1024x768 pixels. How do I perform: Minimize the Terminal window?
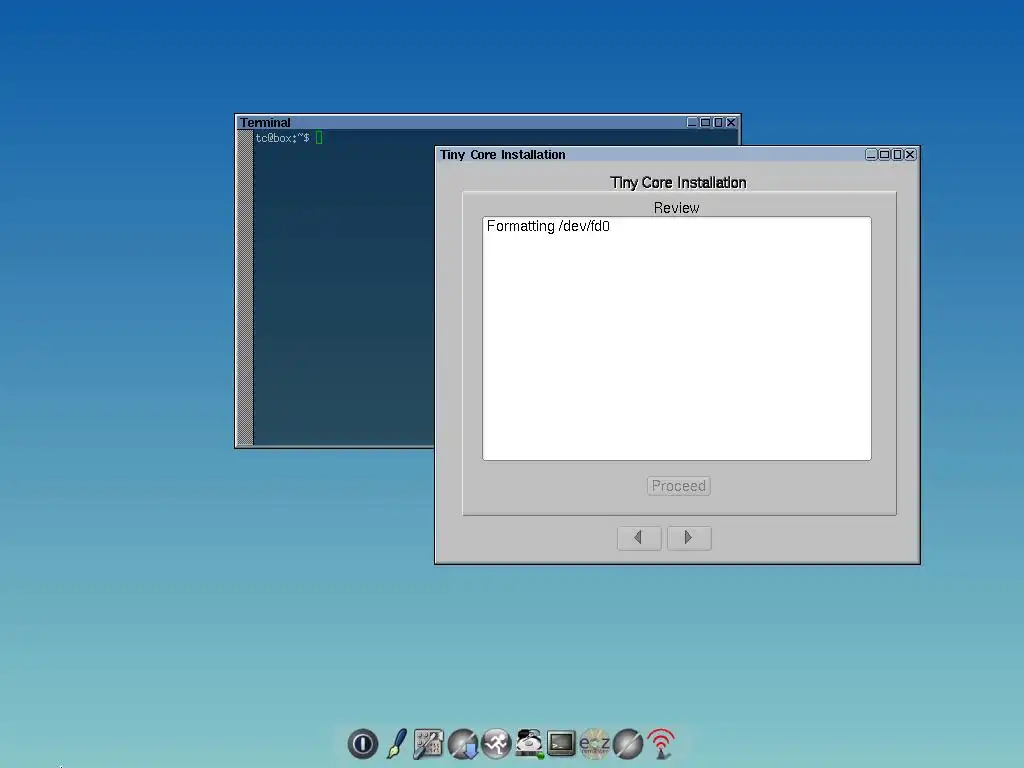tap(692, 122)
